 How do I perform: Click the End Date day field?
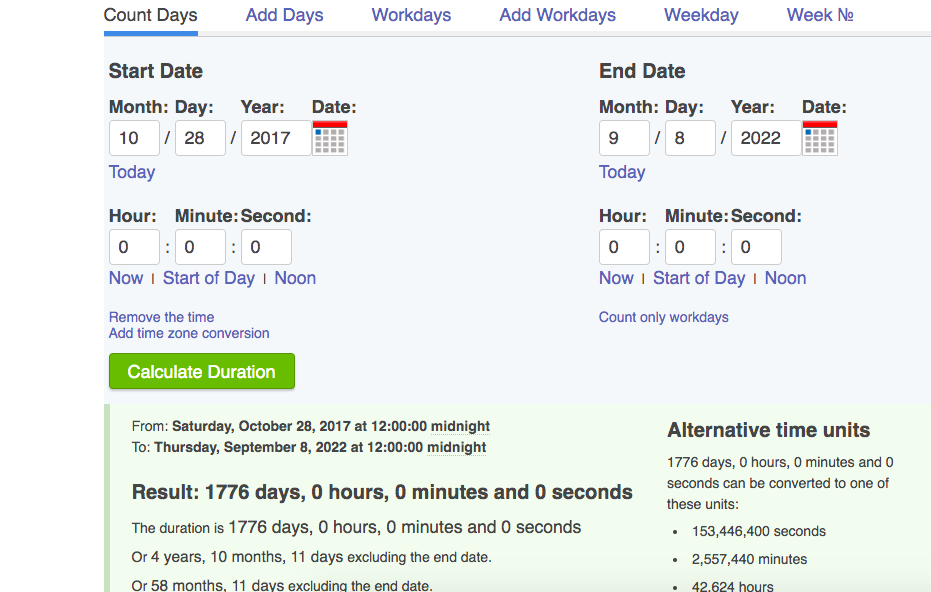pyautogui.click(x=690, y=138)
